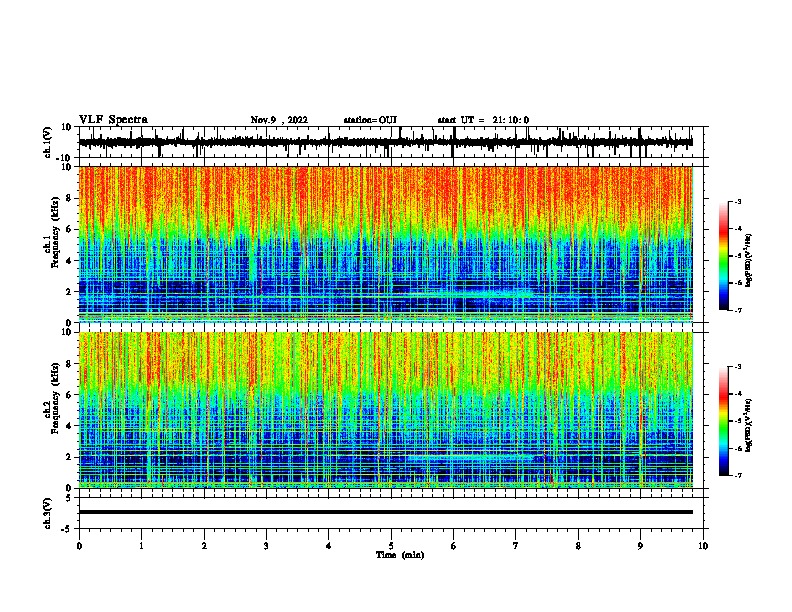Click the ch.2 frequency axis "8" tick label
The height and width of the screenshot is (612, 792).
point(69,364)
